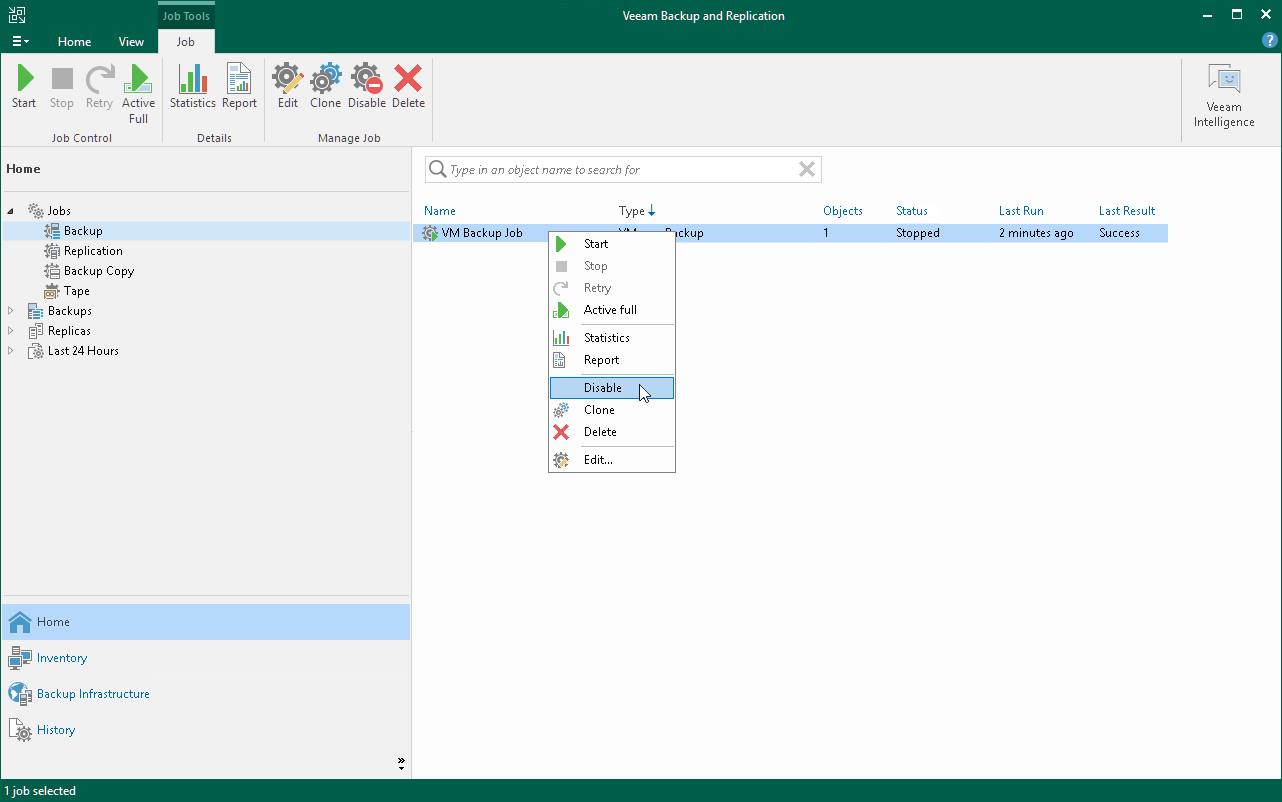The image size is (1282, 802).
Task: Choose Retry in the context menu
Action: click(x=612, y=288)
